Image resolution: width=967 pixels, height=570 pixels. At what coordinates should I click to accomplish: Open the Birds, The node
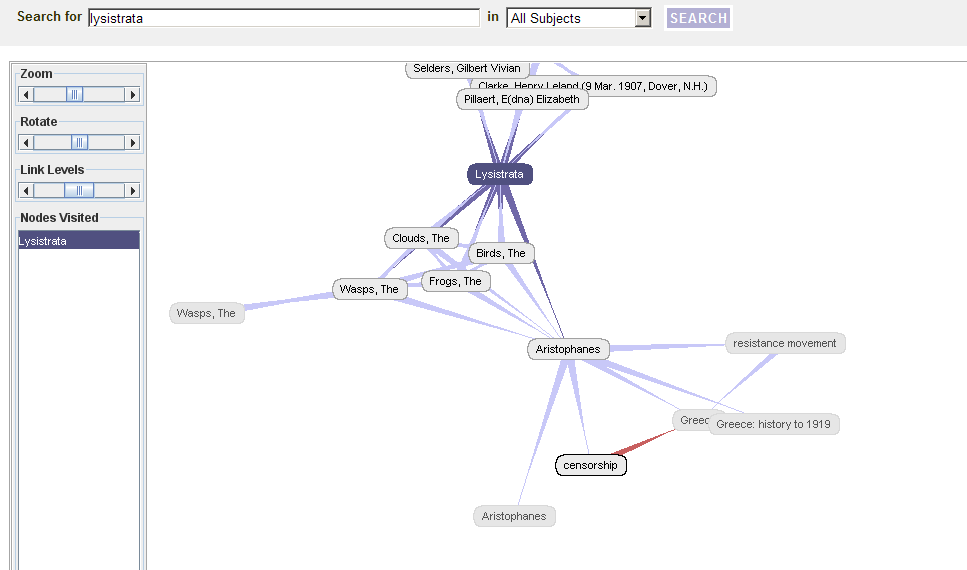pos(501,253)
